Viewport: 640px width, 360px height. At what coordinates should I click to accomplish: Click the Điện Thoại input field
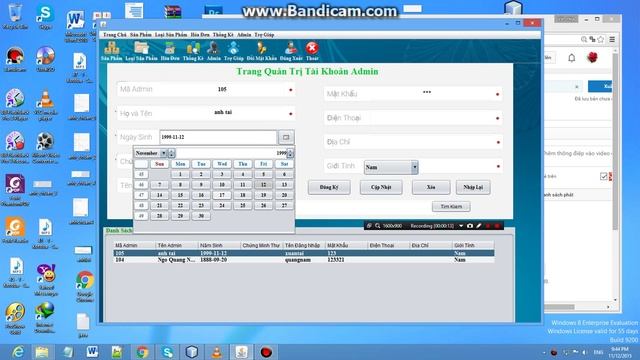[413, 118]
